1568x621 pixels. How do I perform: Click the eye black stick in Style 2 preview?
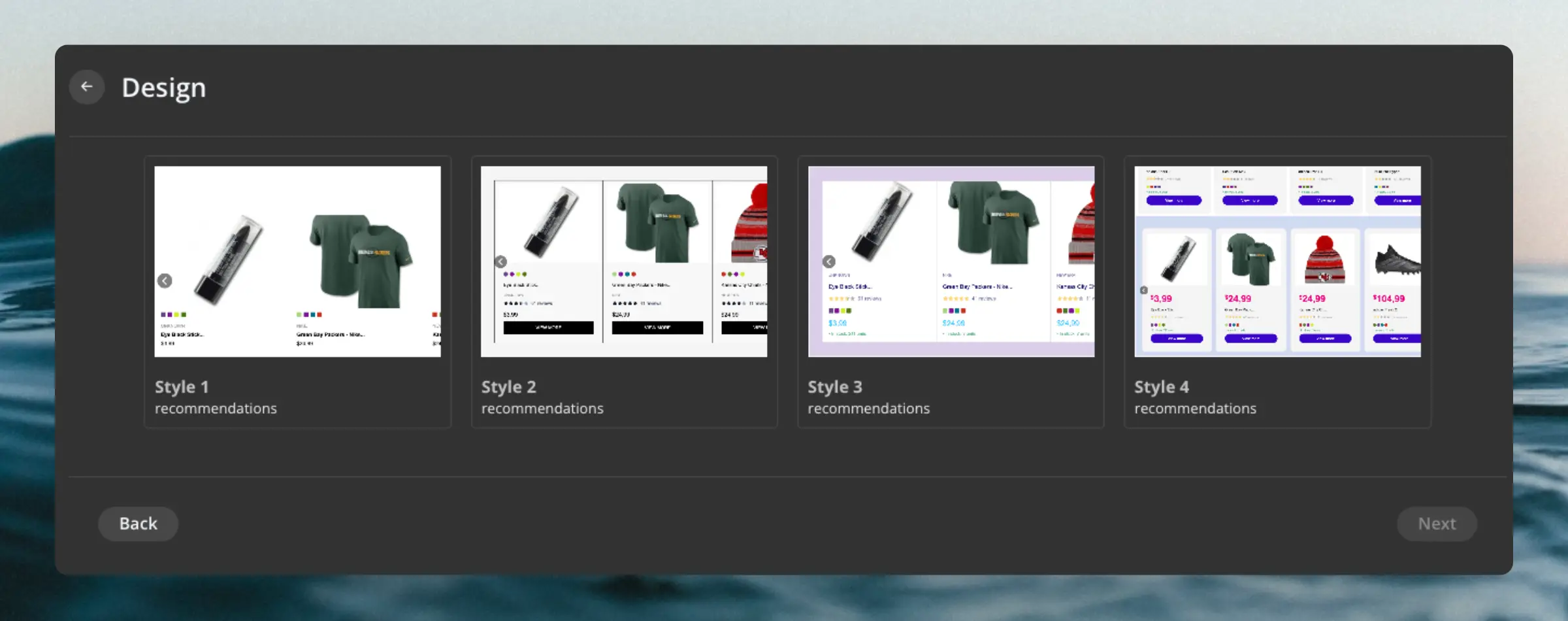coord(550,222)
